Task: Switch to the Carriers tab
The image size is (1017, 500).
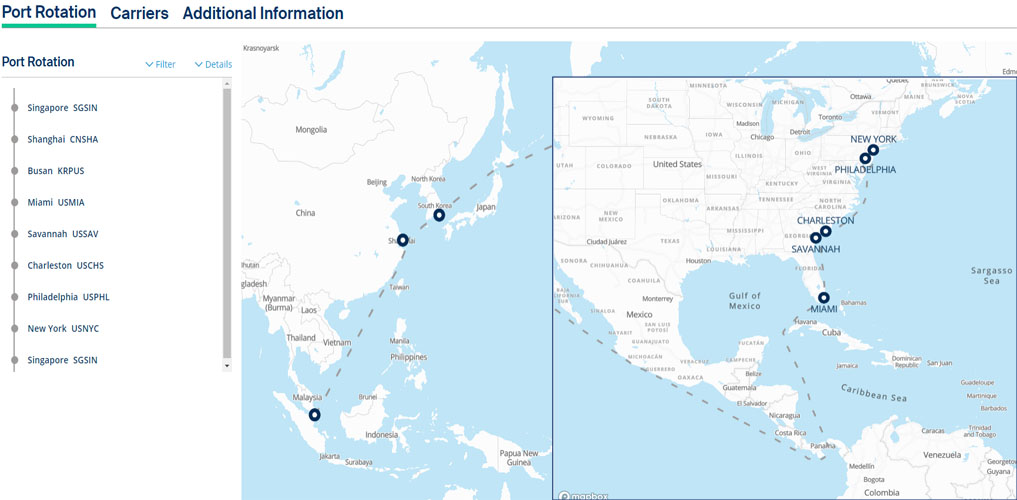Action: tap(139, 14)
